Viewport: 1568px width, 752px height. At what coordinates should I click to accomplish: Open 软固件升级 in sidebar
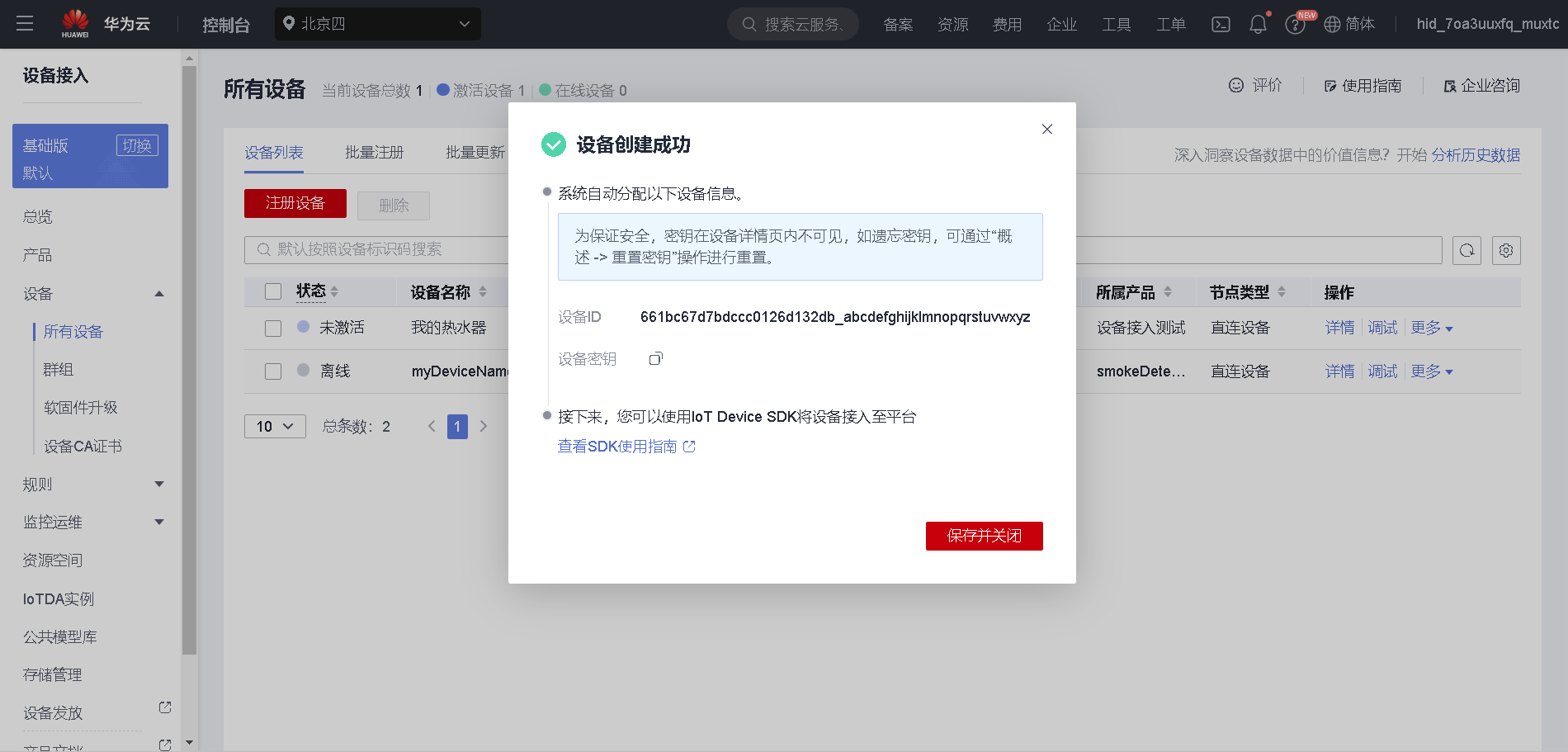coord(81,408)
